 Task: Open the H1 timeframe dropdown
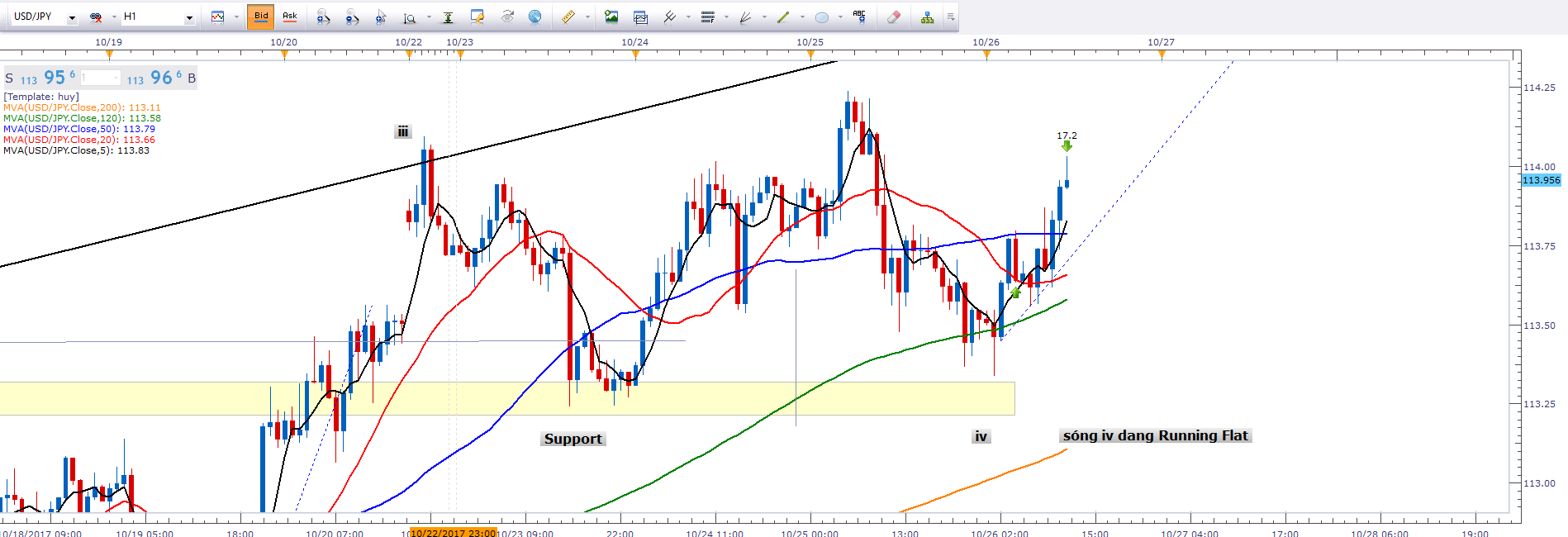[189, 17]
